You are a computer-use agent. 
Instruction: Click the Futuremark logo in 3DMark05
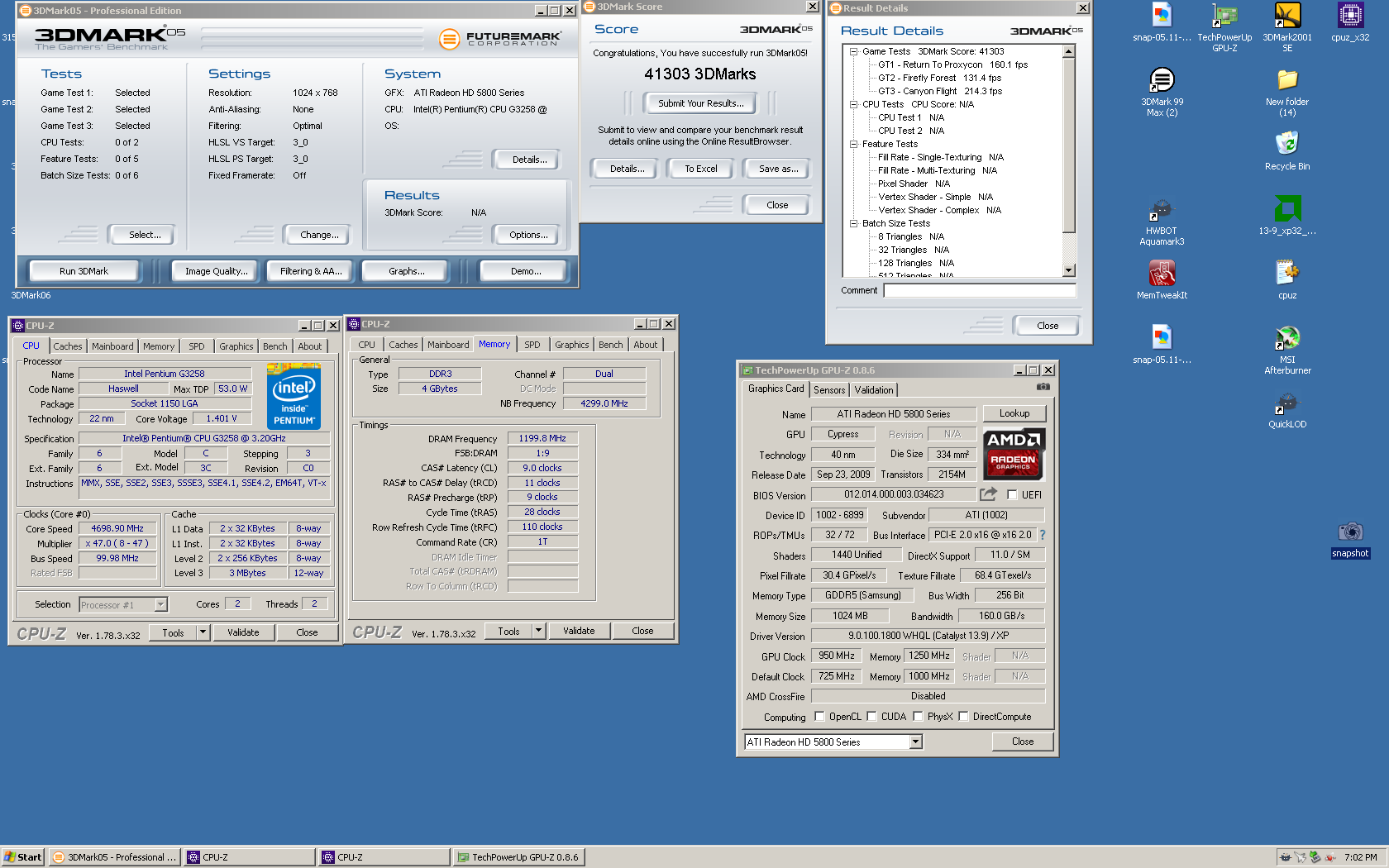click(499, 38)
